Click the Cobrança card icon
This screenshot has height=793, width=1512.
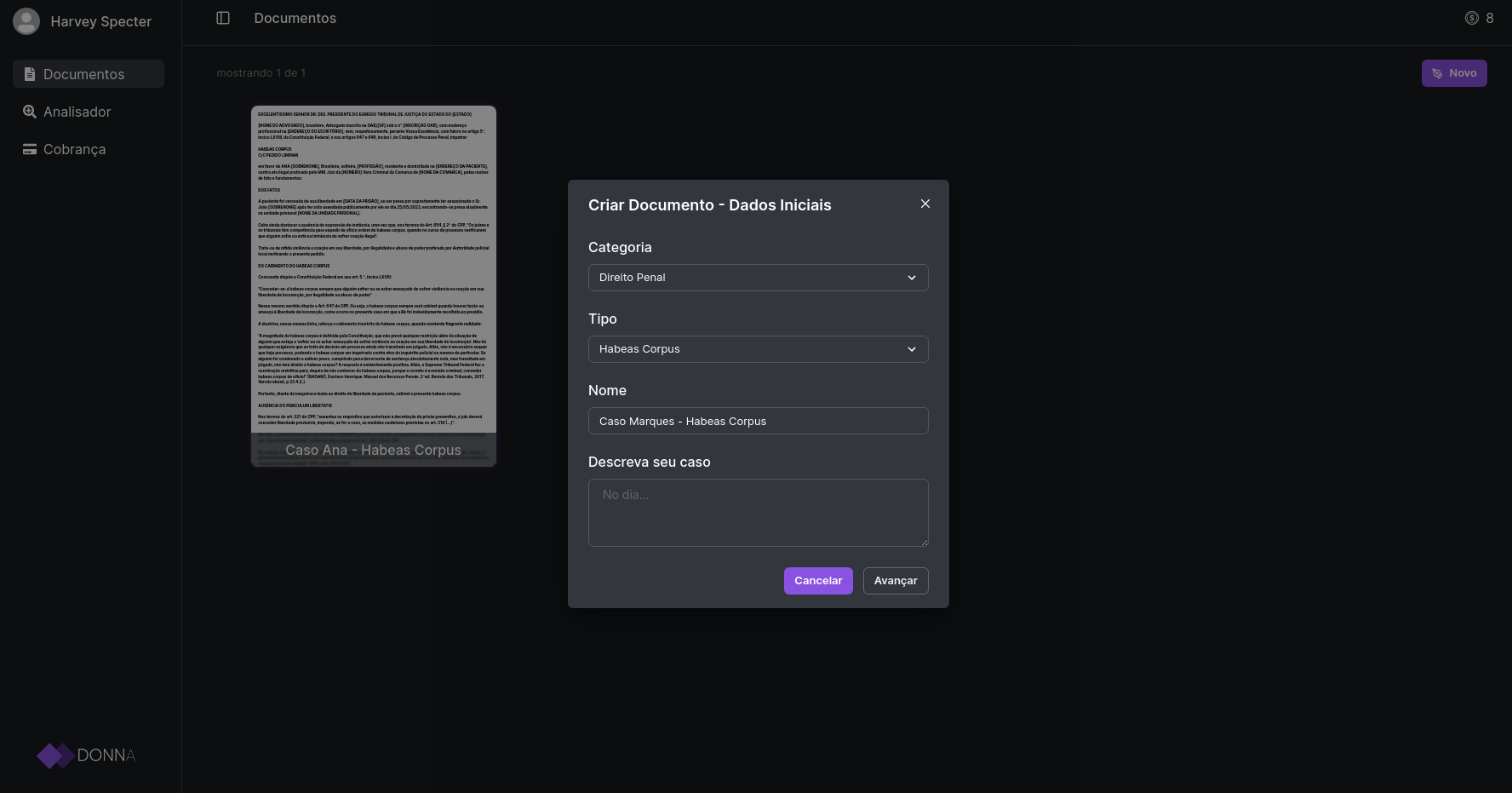(x=30, y=149)
